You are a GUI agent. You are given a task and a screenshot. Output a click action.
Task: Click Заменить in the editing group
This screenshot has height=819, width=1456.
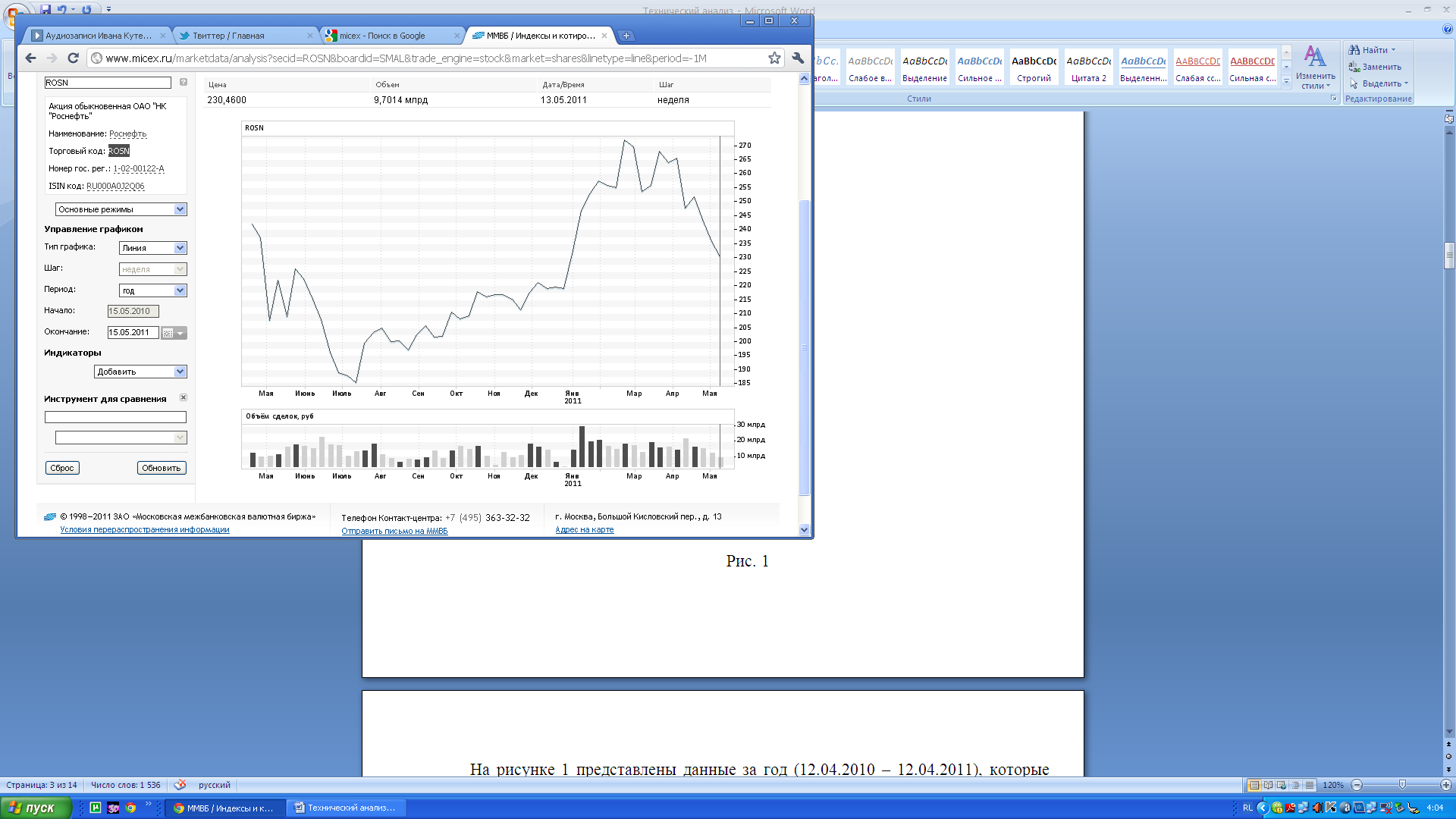(1375, 67)
